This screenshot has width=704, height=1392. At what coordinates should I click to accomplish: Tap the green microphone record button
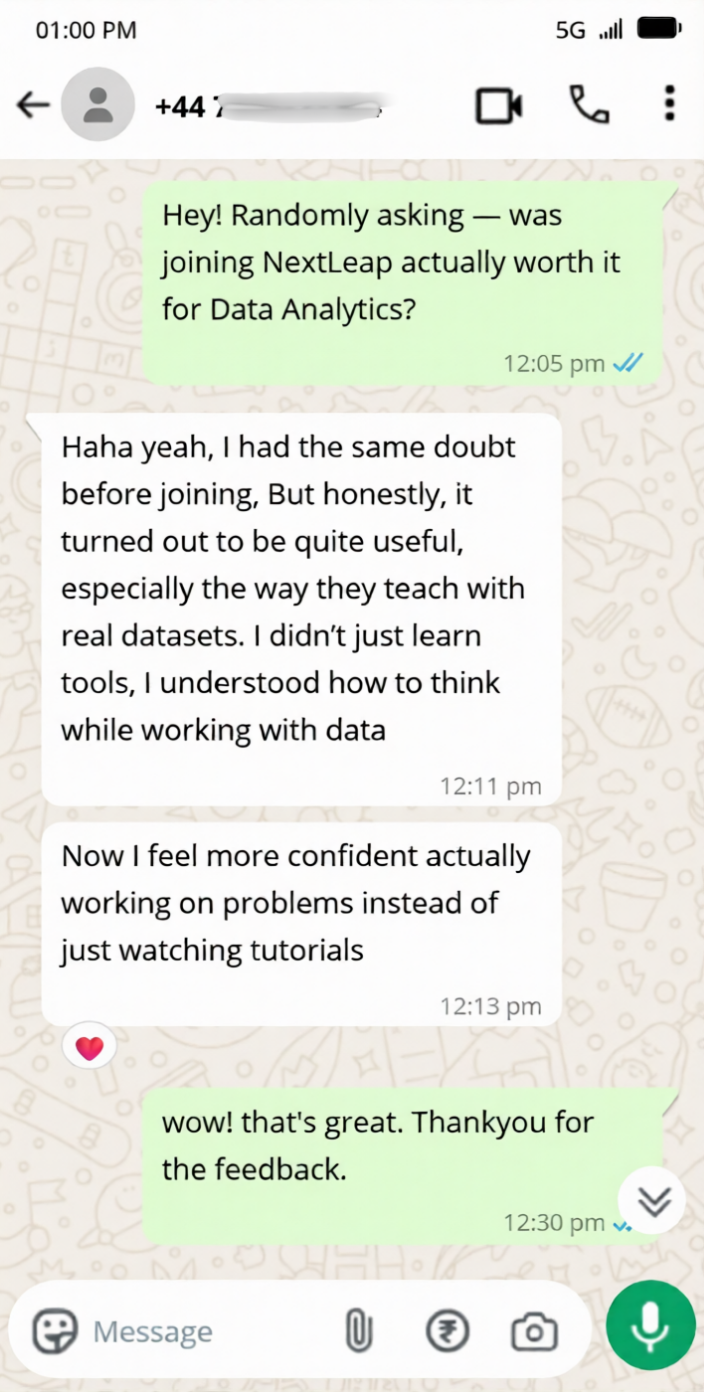click(651, 1325)
